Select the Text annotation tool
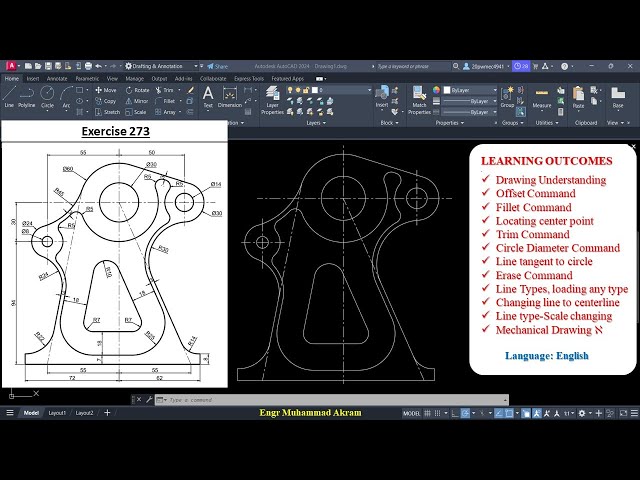Screen dimensions: 640x480 (208, 97)
